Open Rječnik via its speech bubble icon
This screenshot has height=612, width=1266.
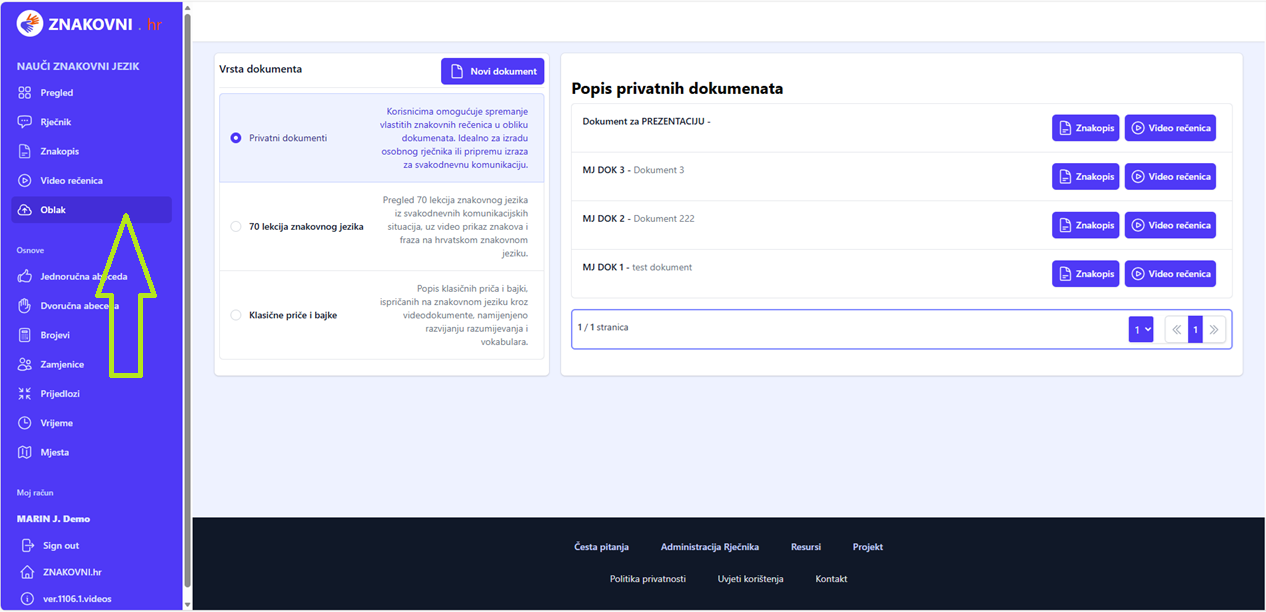click(x=25, y=122)
